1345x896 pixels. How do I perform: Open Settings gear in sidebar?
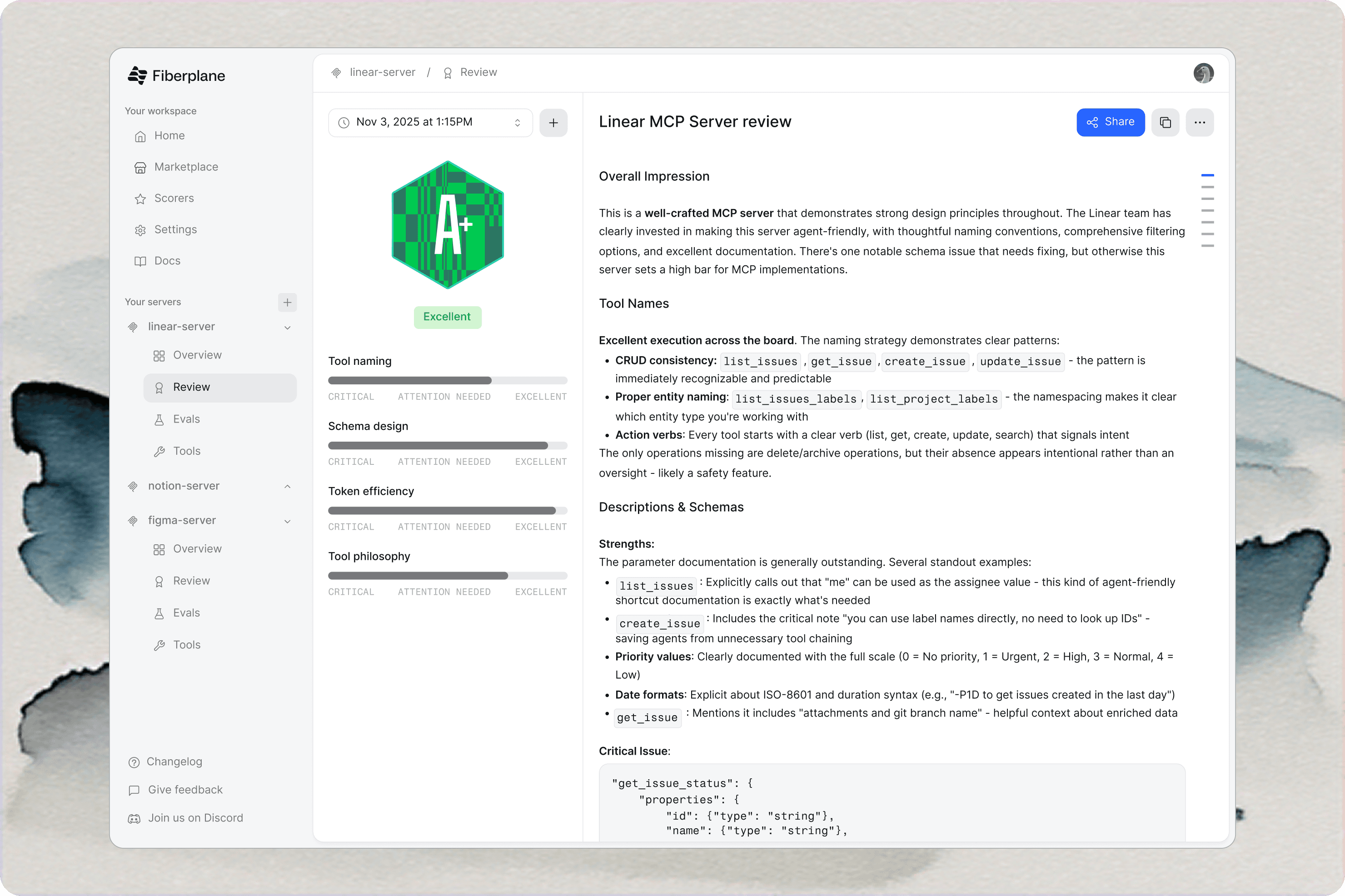click(x=175, y=229)
